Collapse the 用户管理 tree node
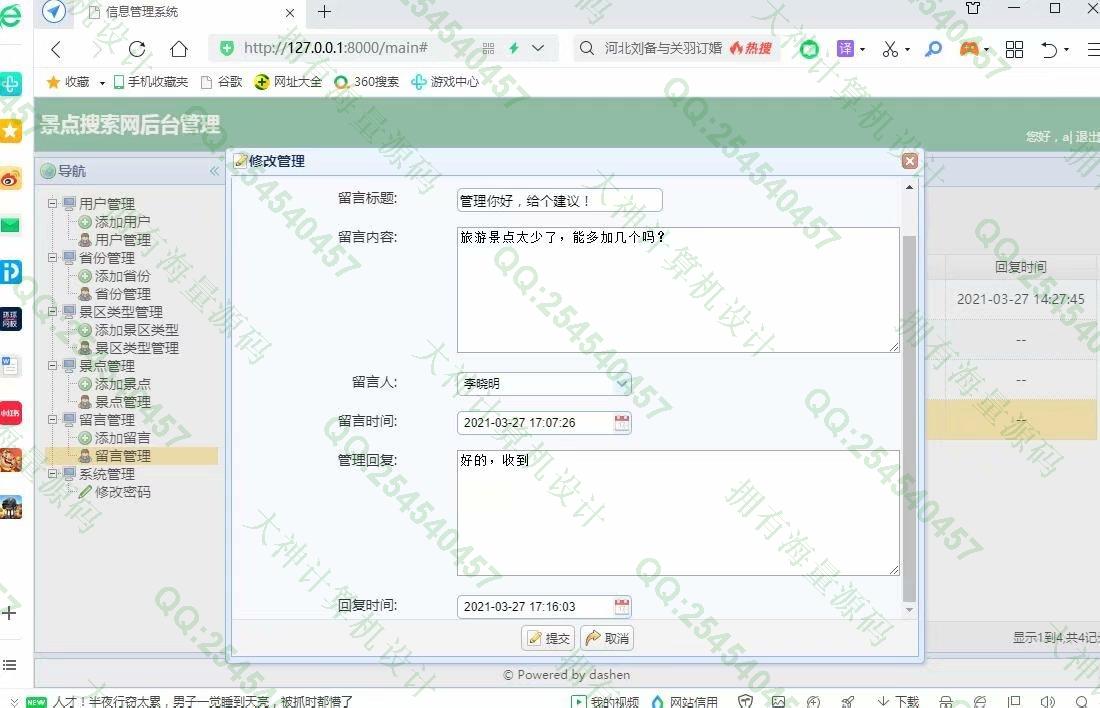1100x708 pixels. point(53,203)
